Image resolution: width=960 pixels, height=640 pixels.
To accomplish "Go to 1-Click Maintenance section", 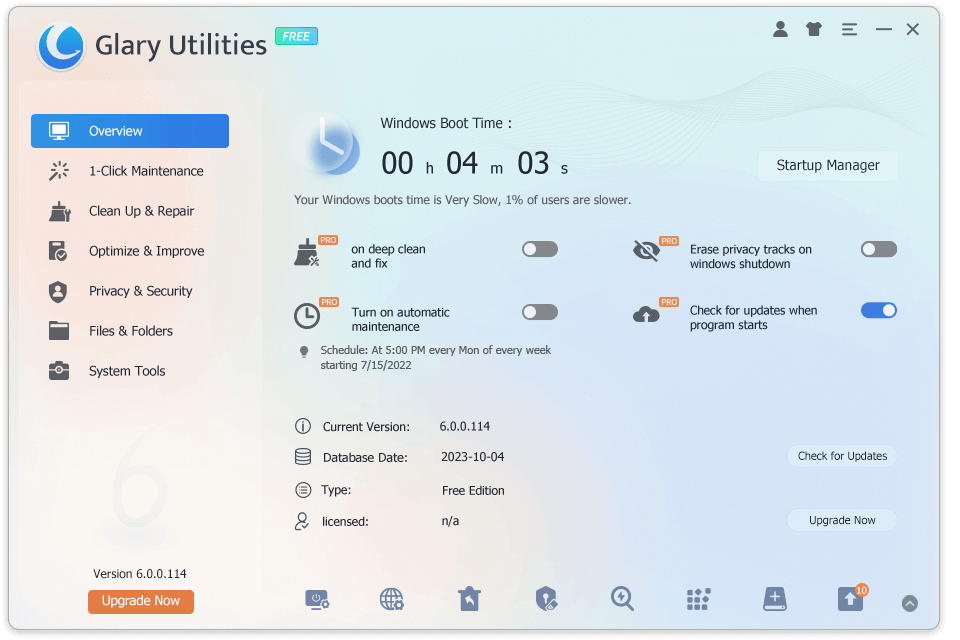I will [146, 171].
